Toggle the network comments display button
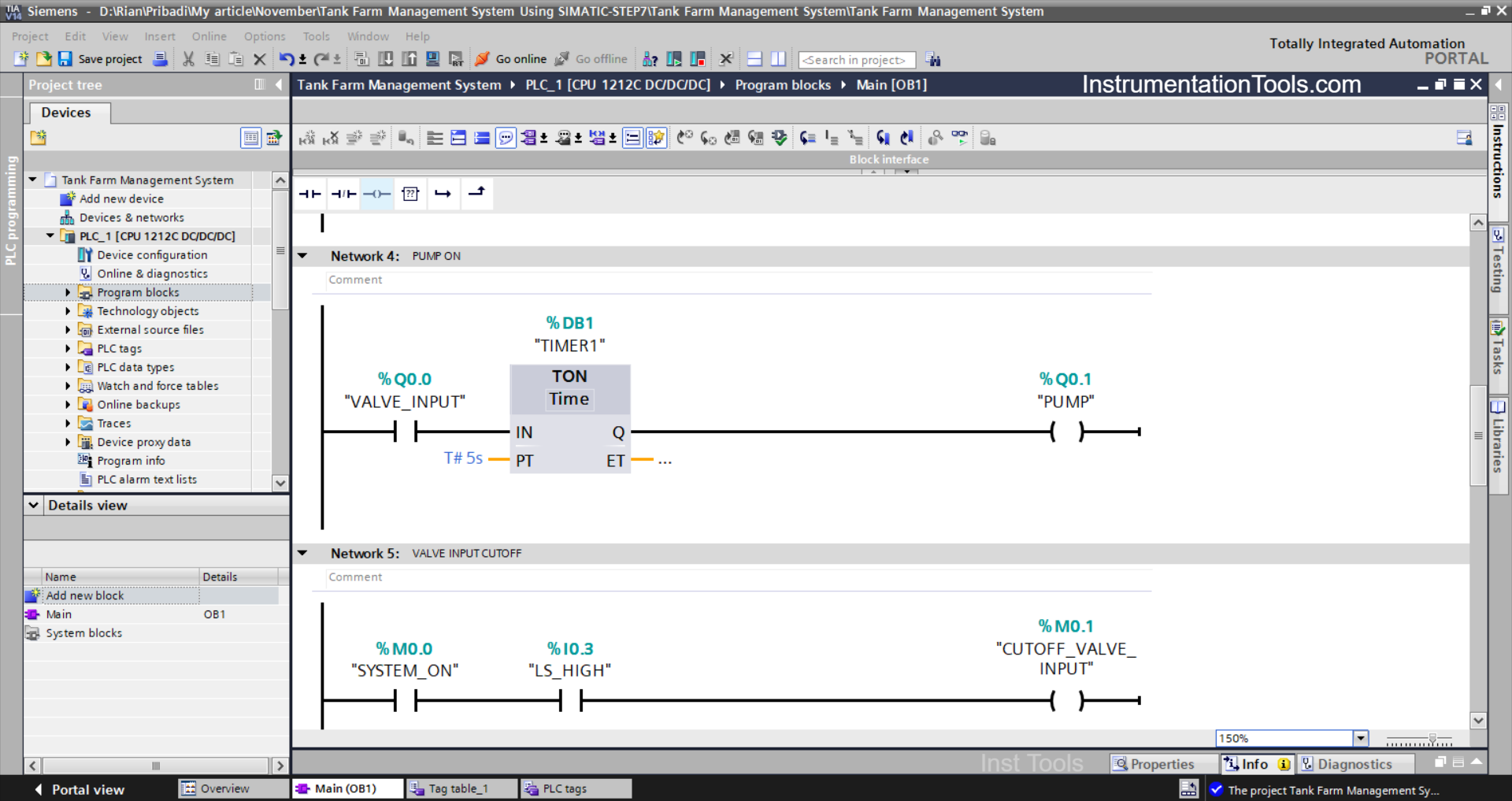 [x=506, y=139]
